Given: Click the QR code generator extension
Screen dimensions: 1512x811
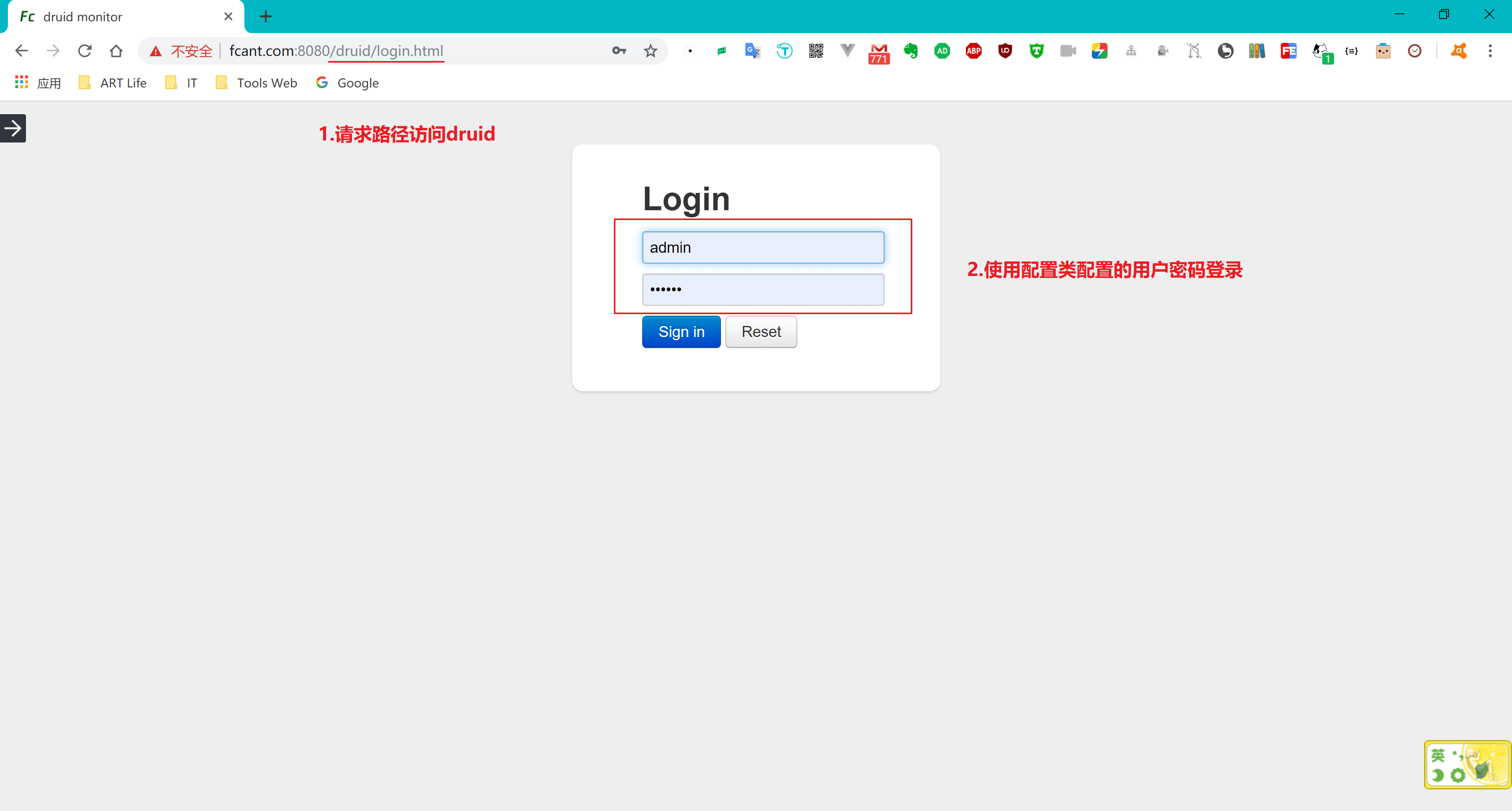Looking at the screenshot, I should tap(816, 51).
